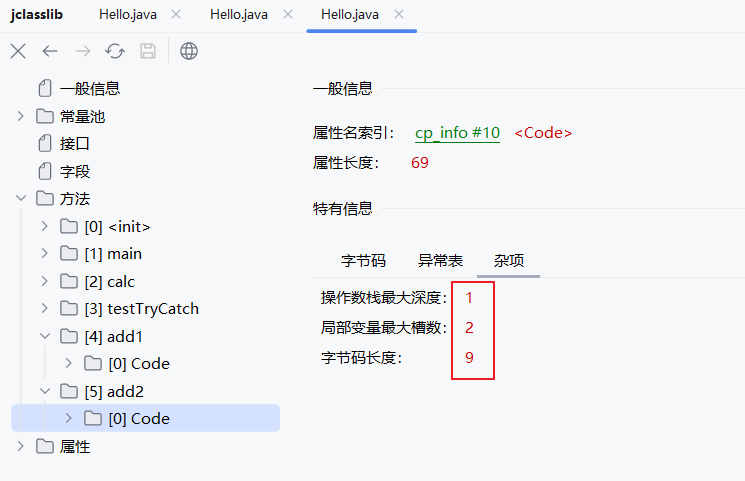
Task: Go forward with the right arrow icon
Action: click(x=83, y=51)
